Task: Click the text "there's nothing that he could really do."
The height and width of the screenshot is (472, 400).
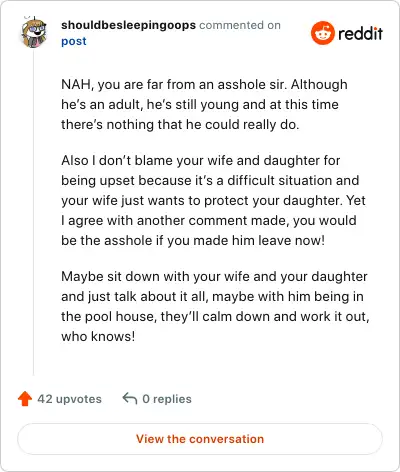Action: 180,124
